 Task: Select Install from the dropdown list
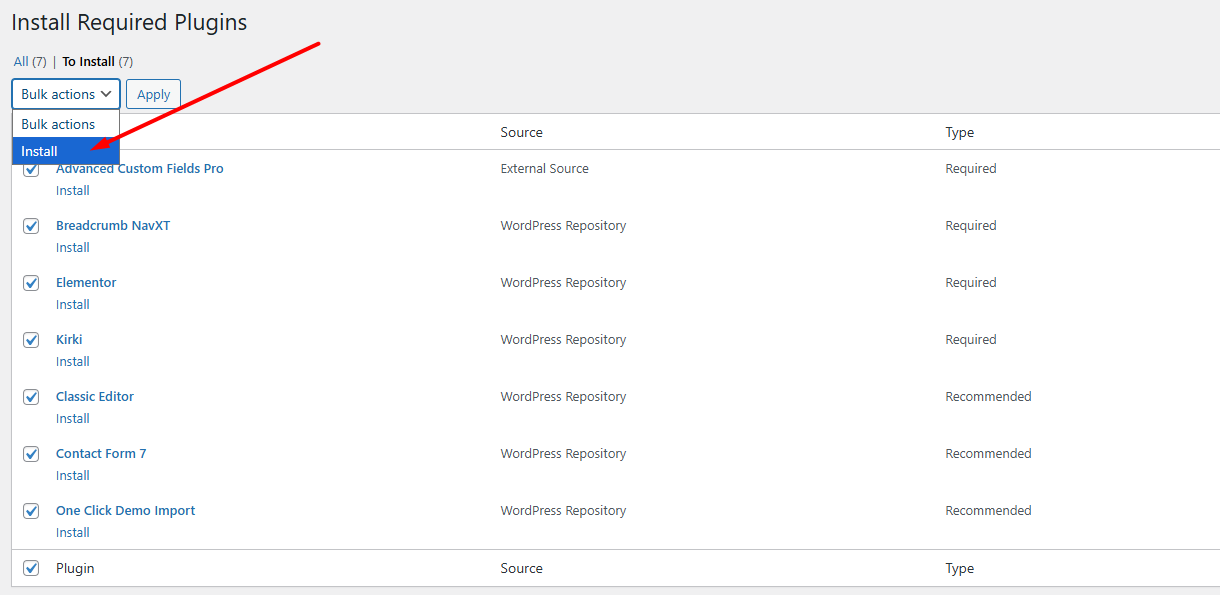pos(40,151)
